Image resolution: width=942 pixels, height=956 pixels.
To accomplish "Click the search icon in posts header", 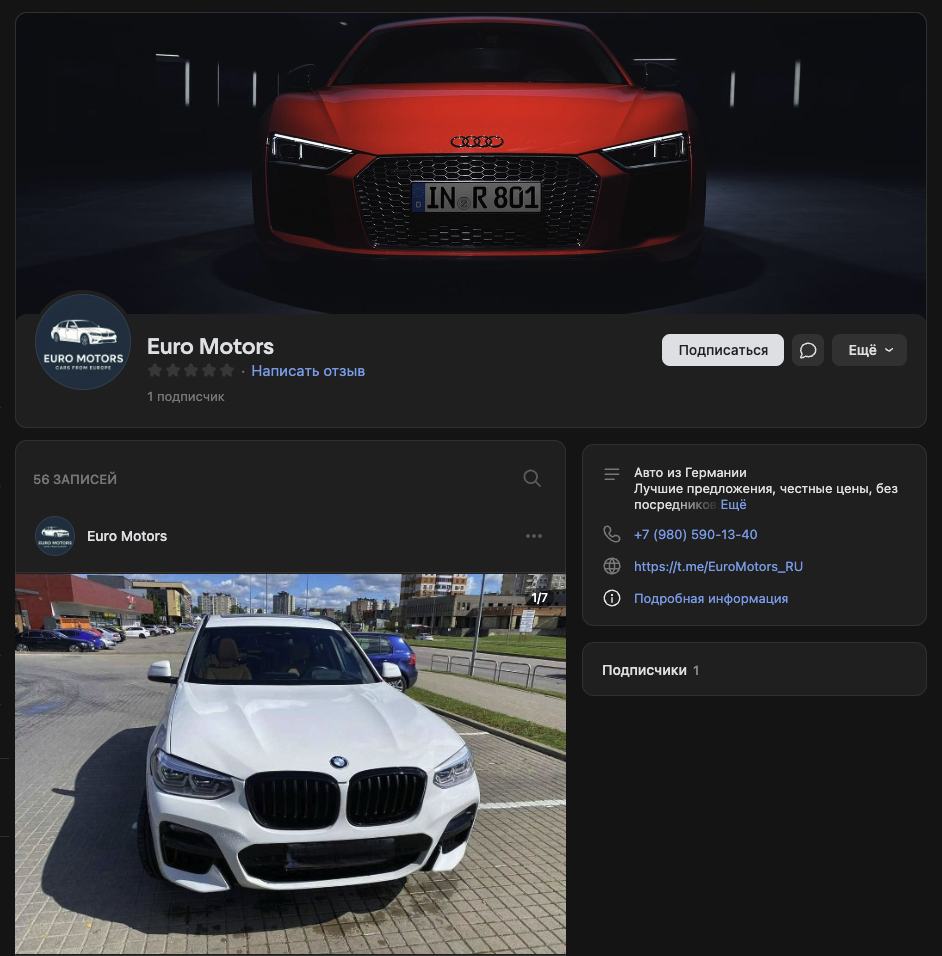I will pos(532,478).
